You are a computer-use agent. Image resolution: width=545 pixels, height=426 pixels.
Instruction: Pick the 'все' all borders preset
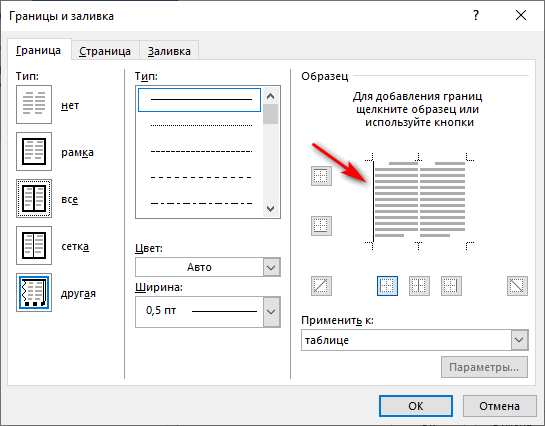tap(34, 198)
